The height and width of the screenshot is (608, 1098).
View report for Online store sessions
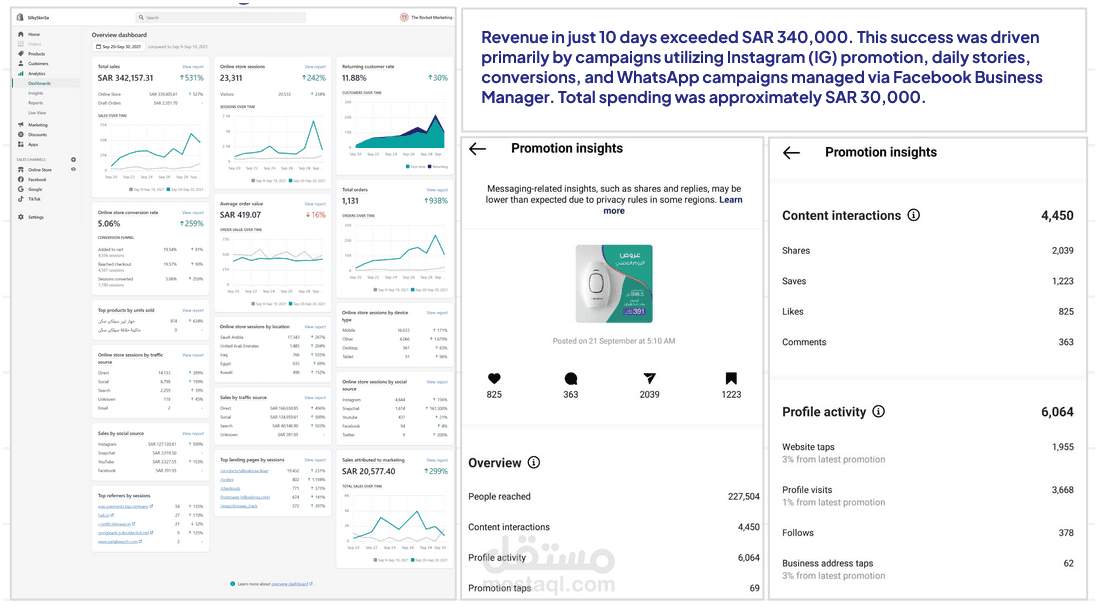pyautogui.click(x=315, y=67)
